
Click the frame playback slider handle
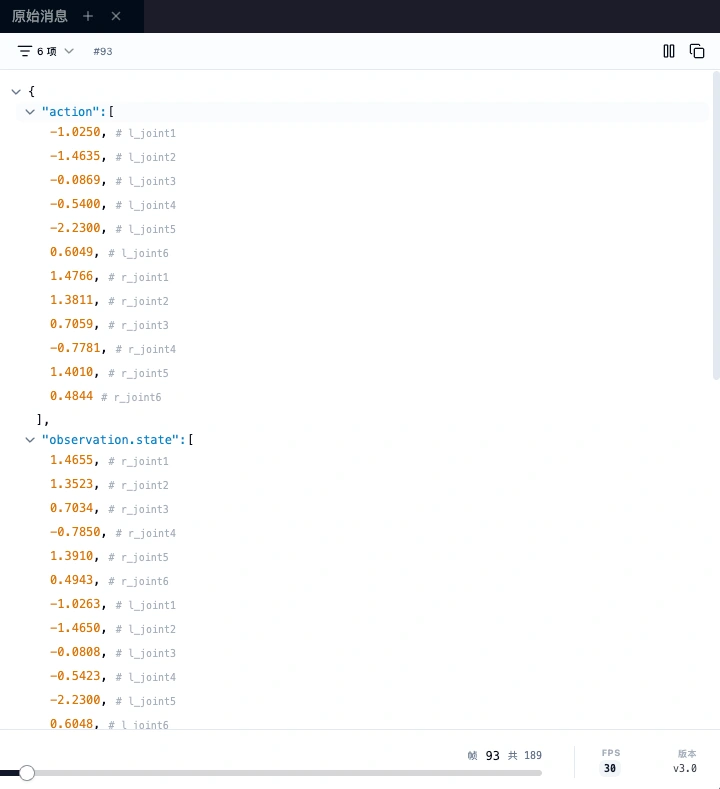coord(27,772)
